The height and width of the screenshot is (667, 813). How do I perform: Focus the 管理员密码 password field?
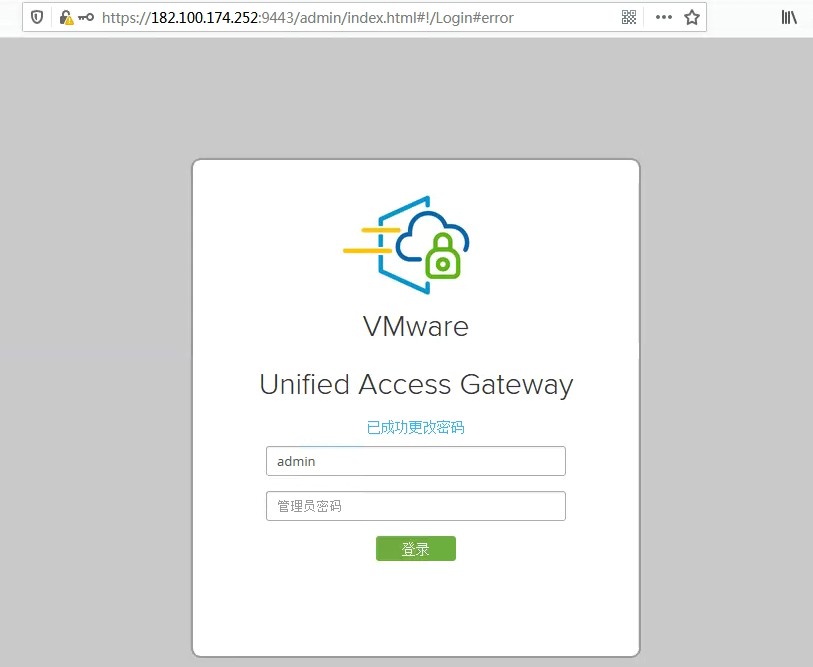pyautogui.click(x=416, y=506)
